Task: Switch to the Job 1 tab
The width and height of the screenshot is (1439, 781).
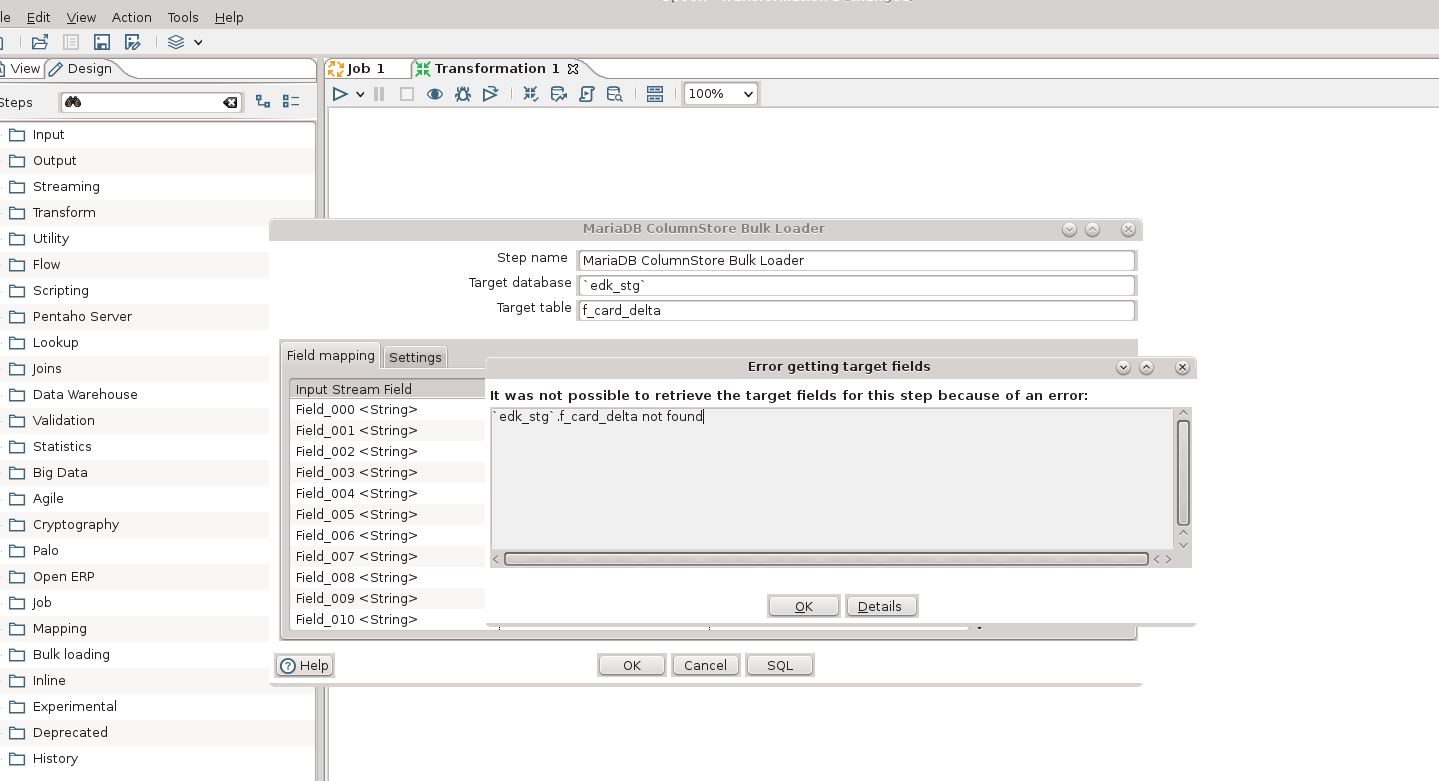Action: coord(366,68)
